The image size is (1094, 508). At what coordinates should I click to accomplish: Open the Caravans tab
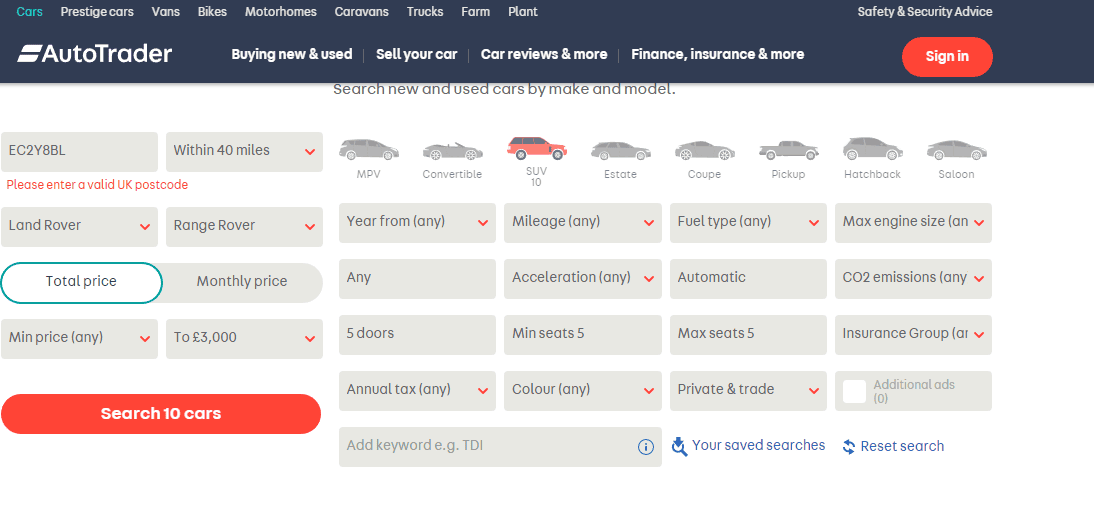[361, 12]
